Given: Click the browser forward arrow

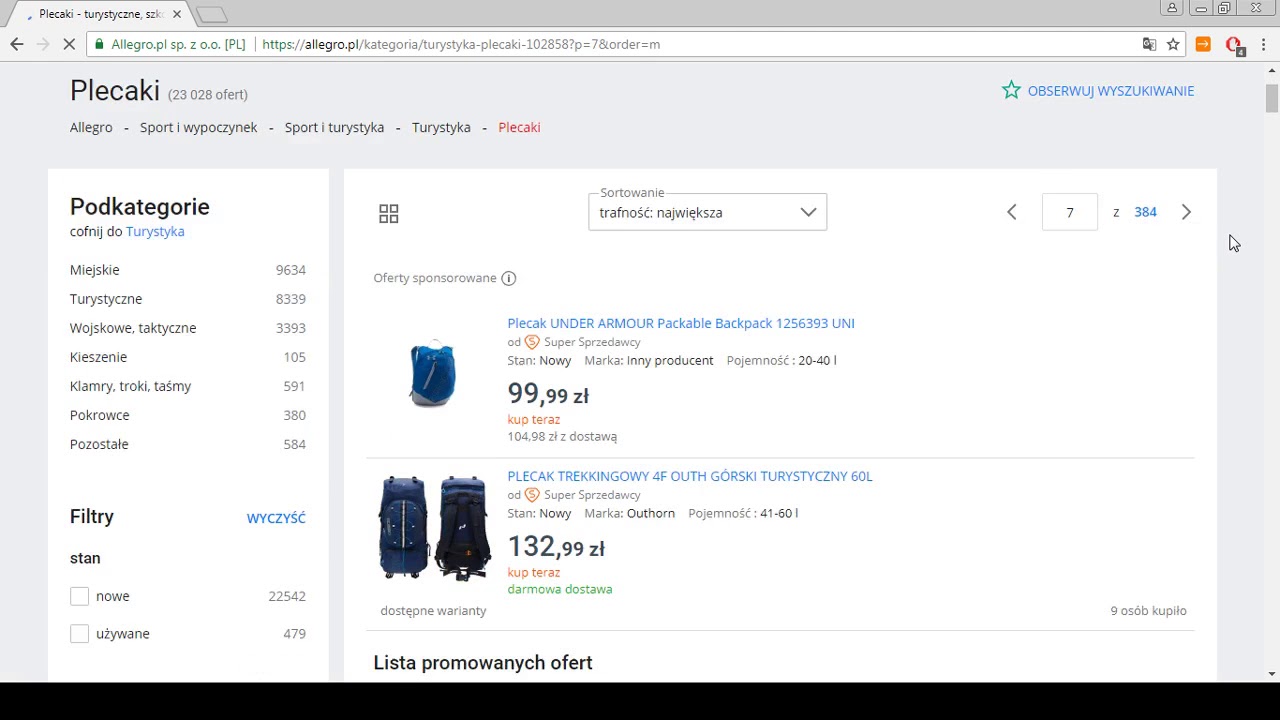Looking at the screenshot, I should pos(43,44).
